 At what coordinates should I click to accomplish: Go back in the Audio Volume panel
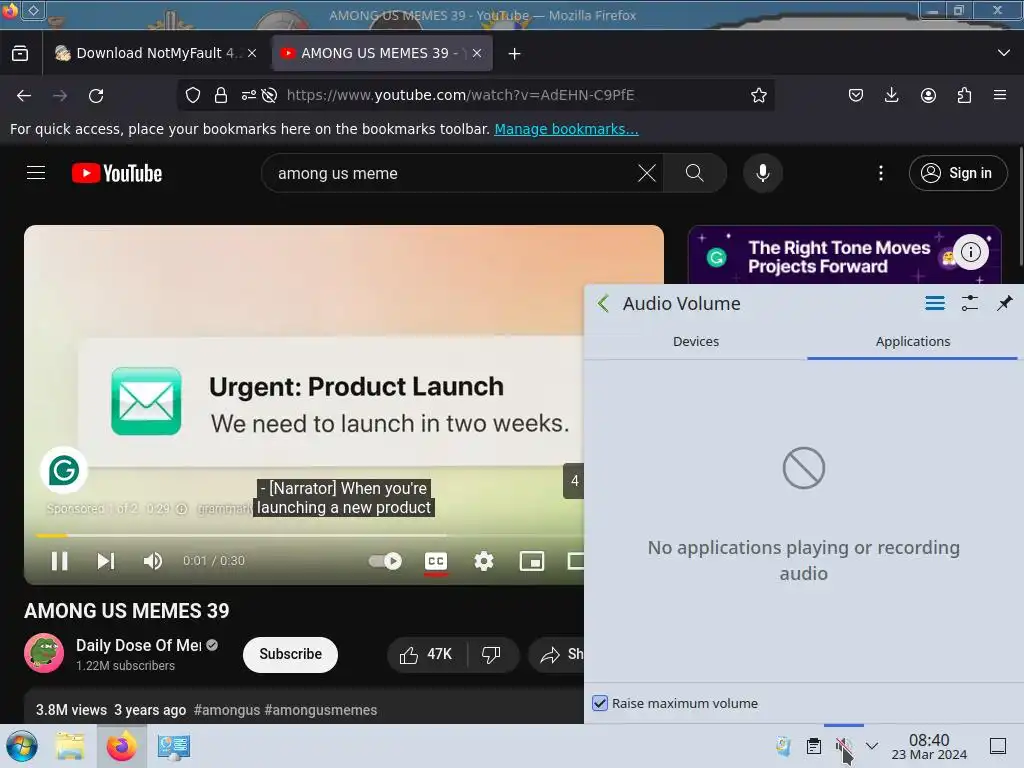tap(603, 303)
